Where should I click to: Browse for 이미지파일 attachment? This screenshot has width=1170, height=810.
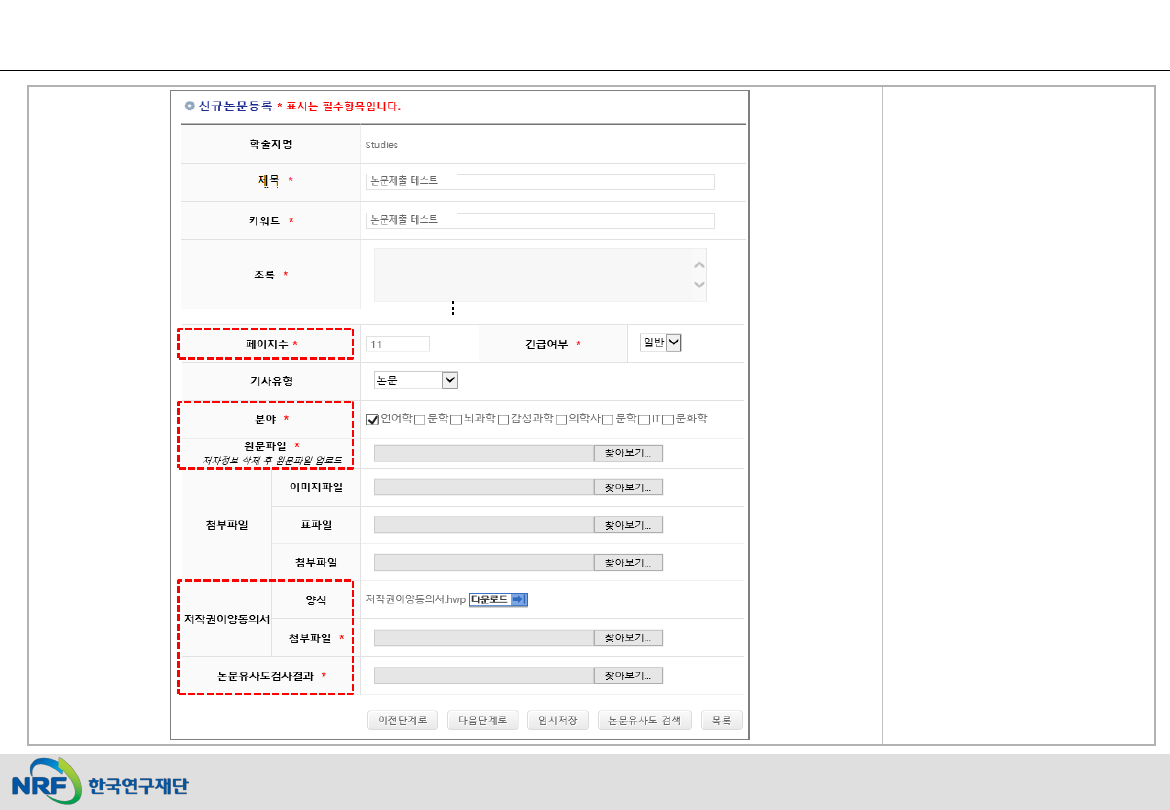(x=628, y=488)
